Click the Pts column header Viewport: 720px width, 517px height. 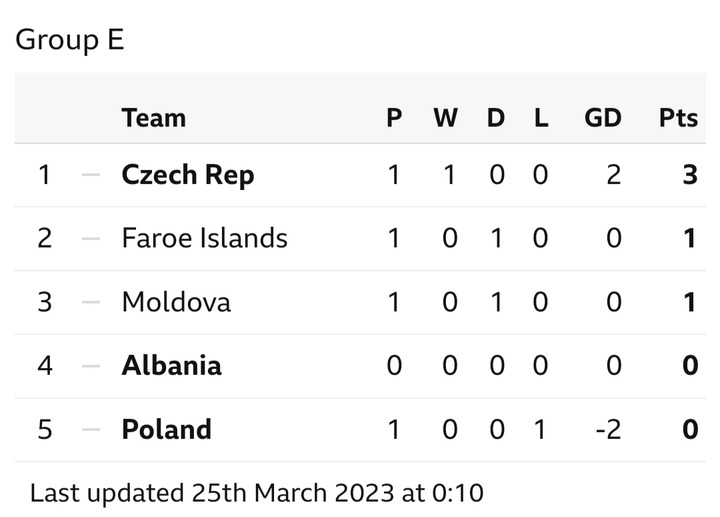678,118
